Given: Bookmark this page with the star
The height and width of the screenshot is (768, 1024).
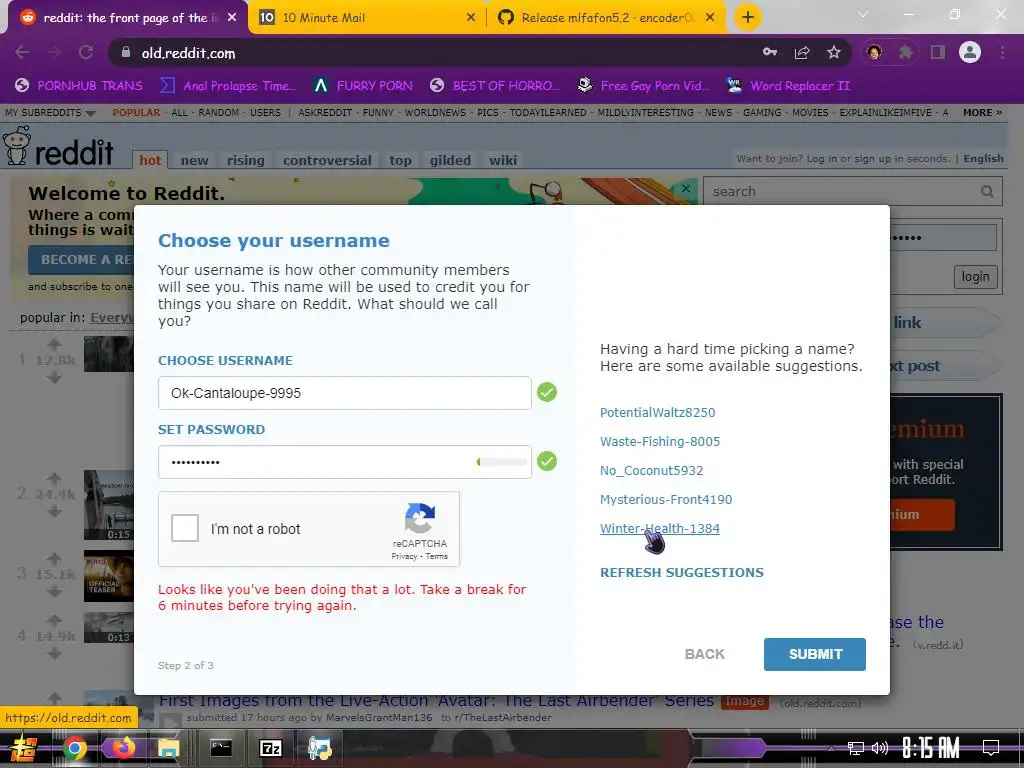Looking at the screenshot, I should pos(834,53).
